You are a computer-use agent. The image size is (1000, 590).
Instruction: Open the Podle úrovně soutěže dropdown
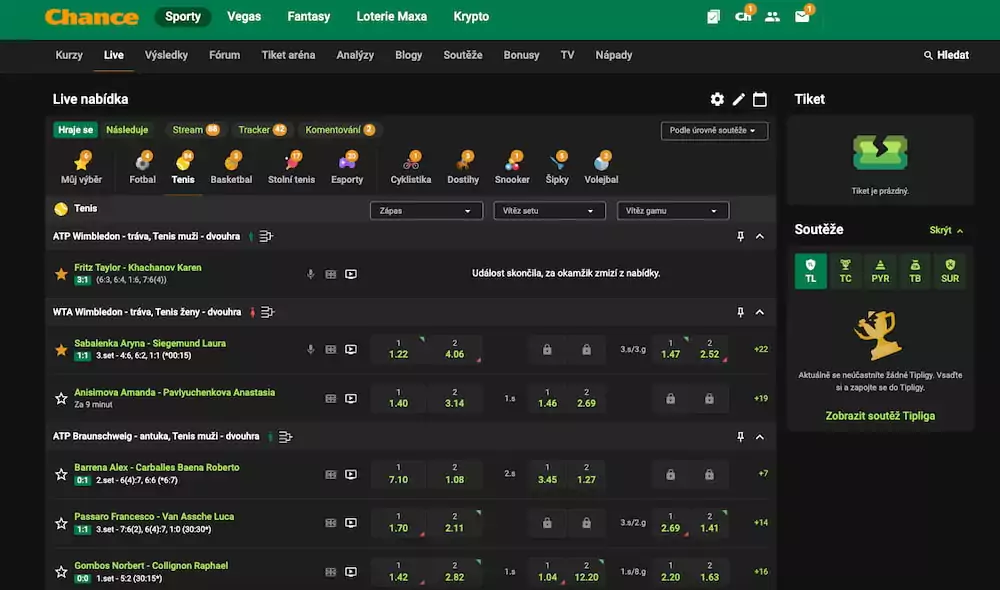[x=714, y=130]
